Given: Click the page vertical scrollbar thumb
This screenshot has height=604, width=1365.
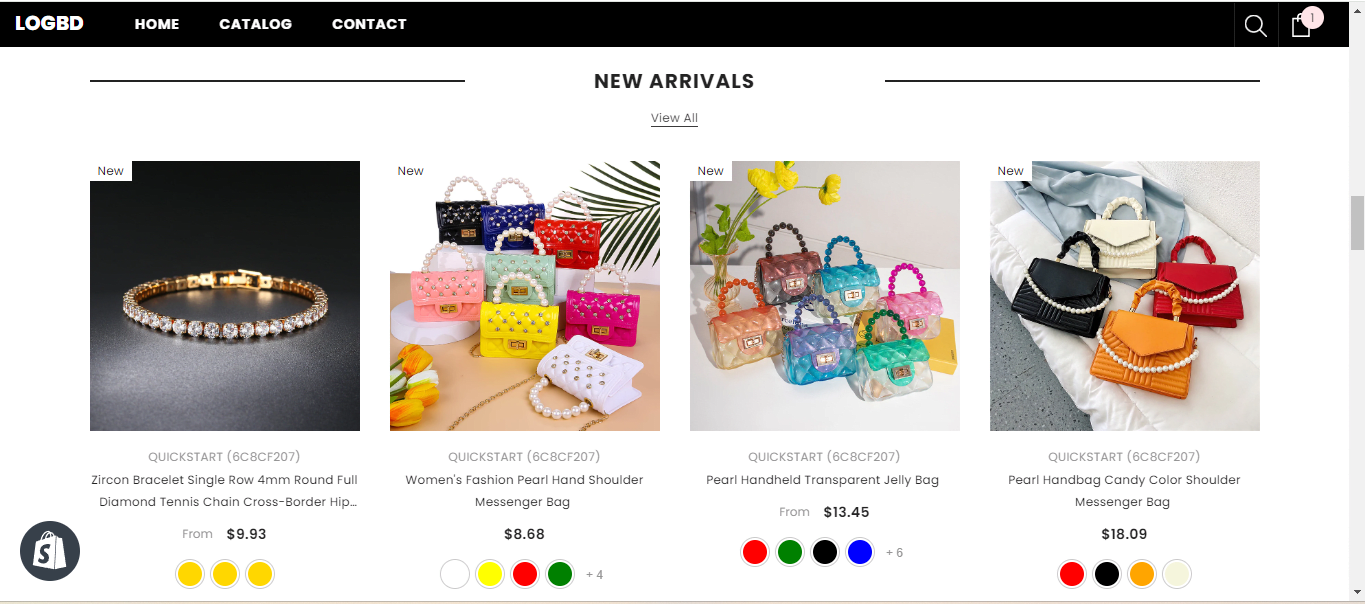Looking at the screenshot, I should 1357,222.
